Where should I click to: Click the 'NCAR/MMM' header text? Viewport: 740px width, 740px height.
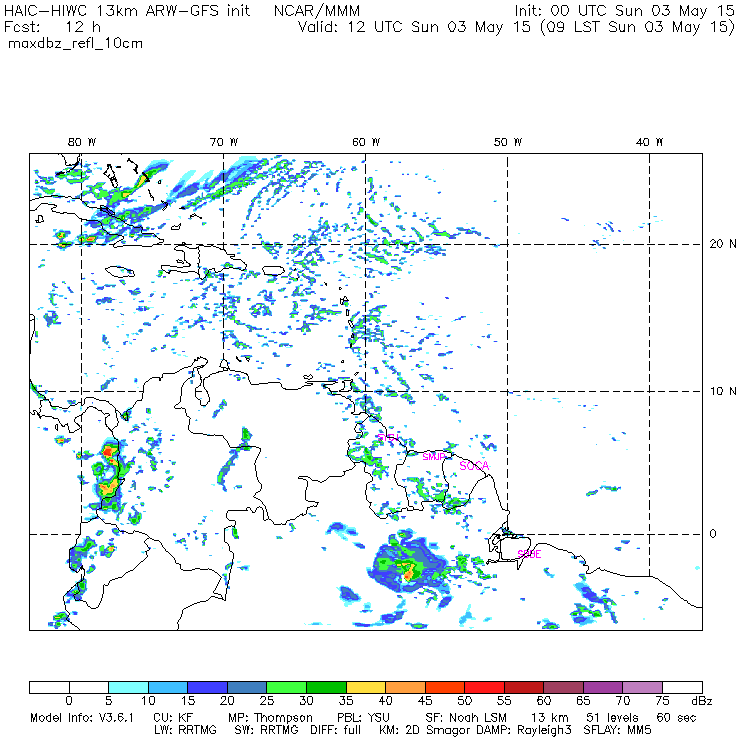click(x=317, y=11)
